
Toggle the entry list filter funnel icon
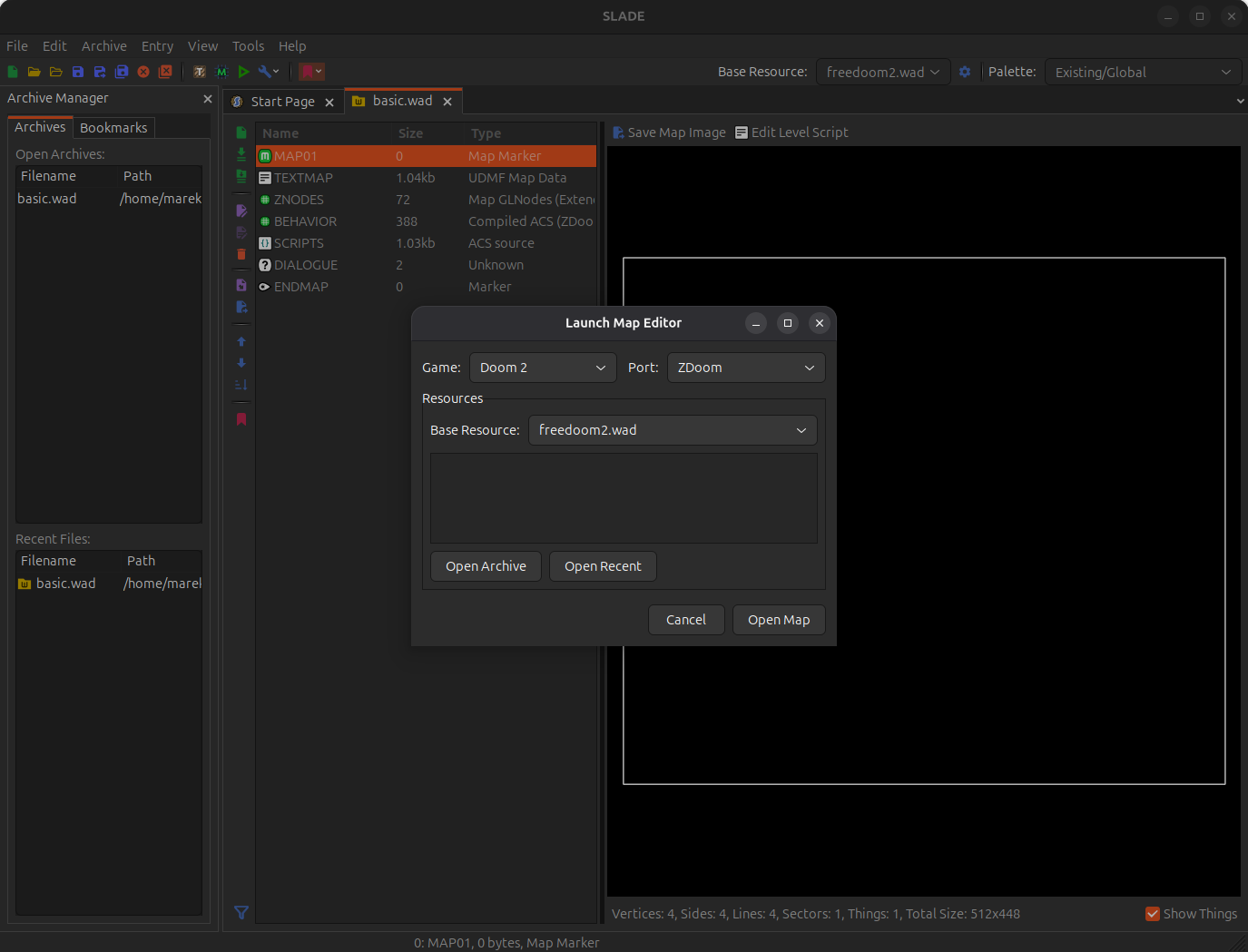pyautogui.click(x=241, y=913)
